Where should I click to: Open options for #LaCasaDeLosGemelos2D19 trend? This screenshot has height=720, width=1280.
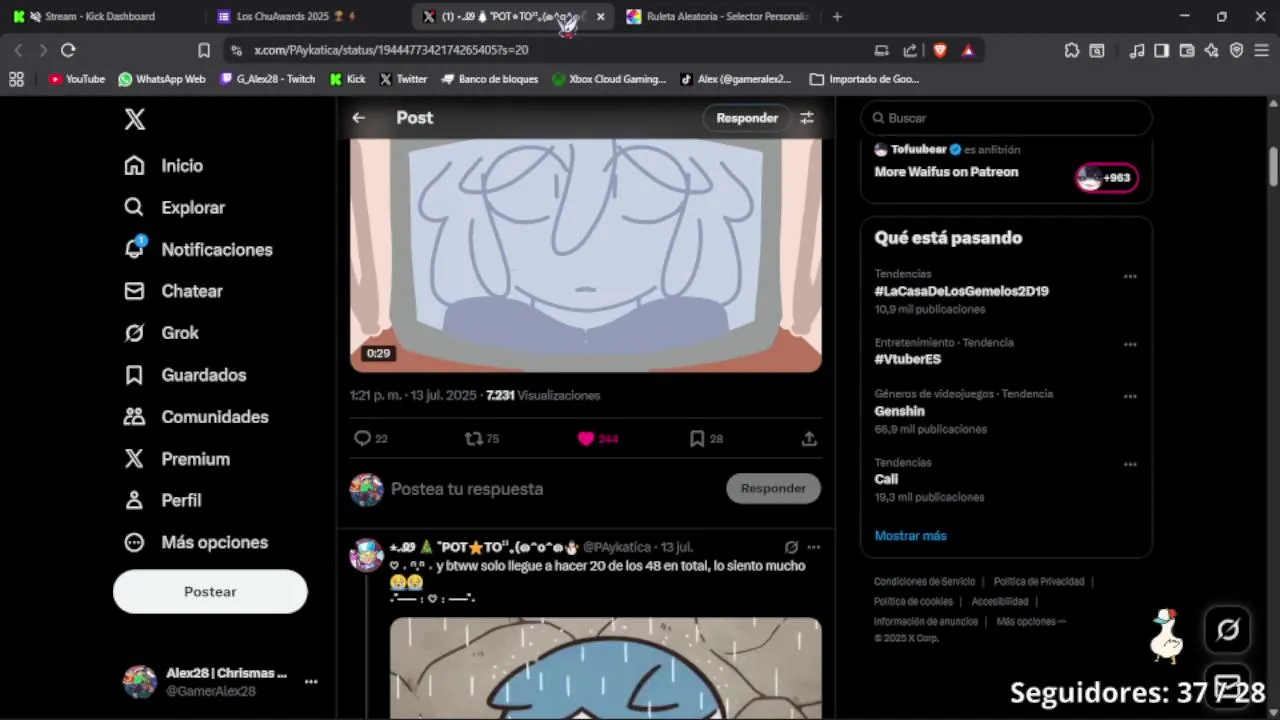point(1130,277)
